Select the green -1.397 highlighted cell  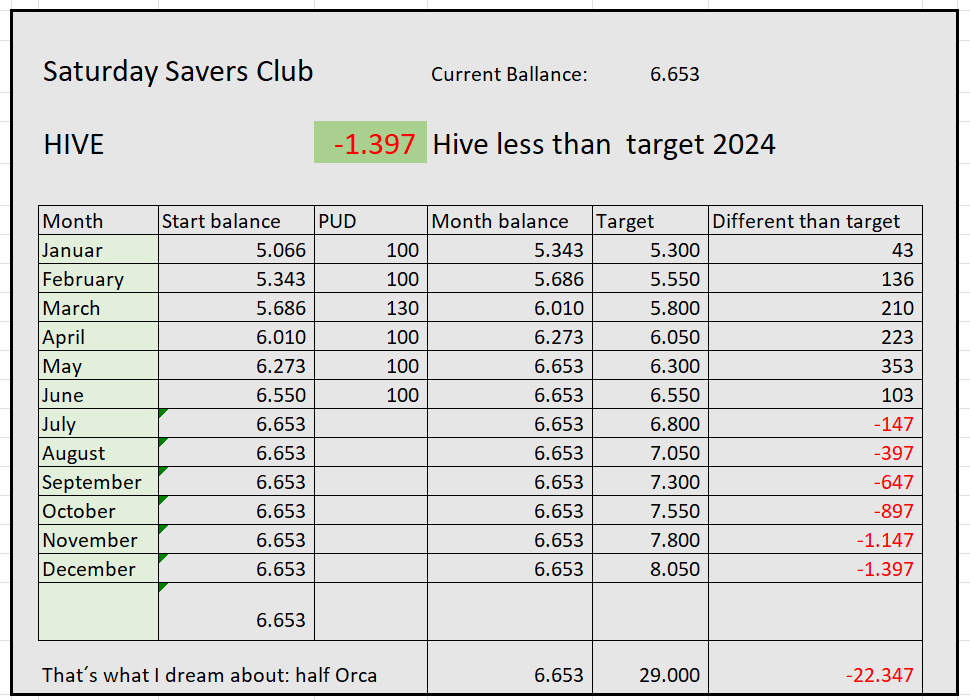click(x=371, y=142)
